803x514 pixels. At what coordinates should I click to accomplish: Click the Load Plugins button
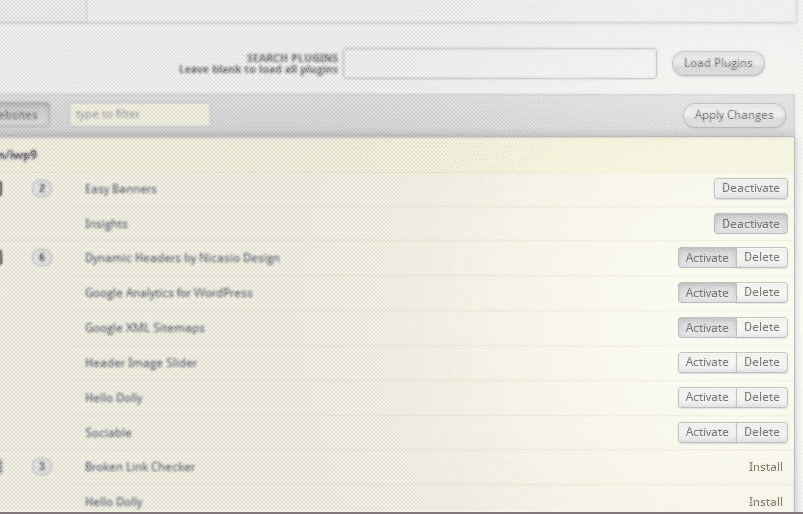coord(717,63)
